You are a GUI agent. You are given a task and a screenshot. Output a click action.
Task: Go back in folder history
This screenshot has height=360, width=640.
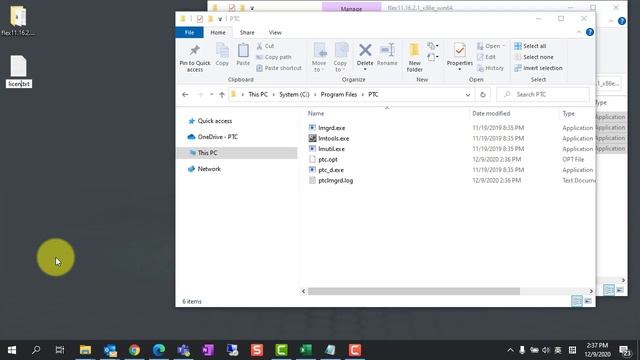pos(185,95)
